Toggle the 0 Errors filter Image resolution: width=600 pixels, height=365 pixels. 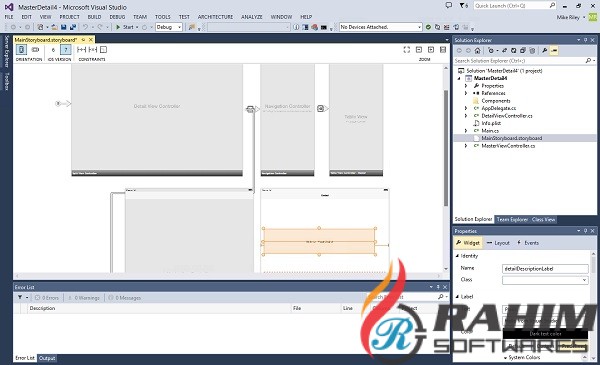tap(47, 298)
